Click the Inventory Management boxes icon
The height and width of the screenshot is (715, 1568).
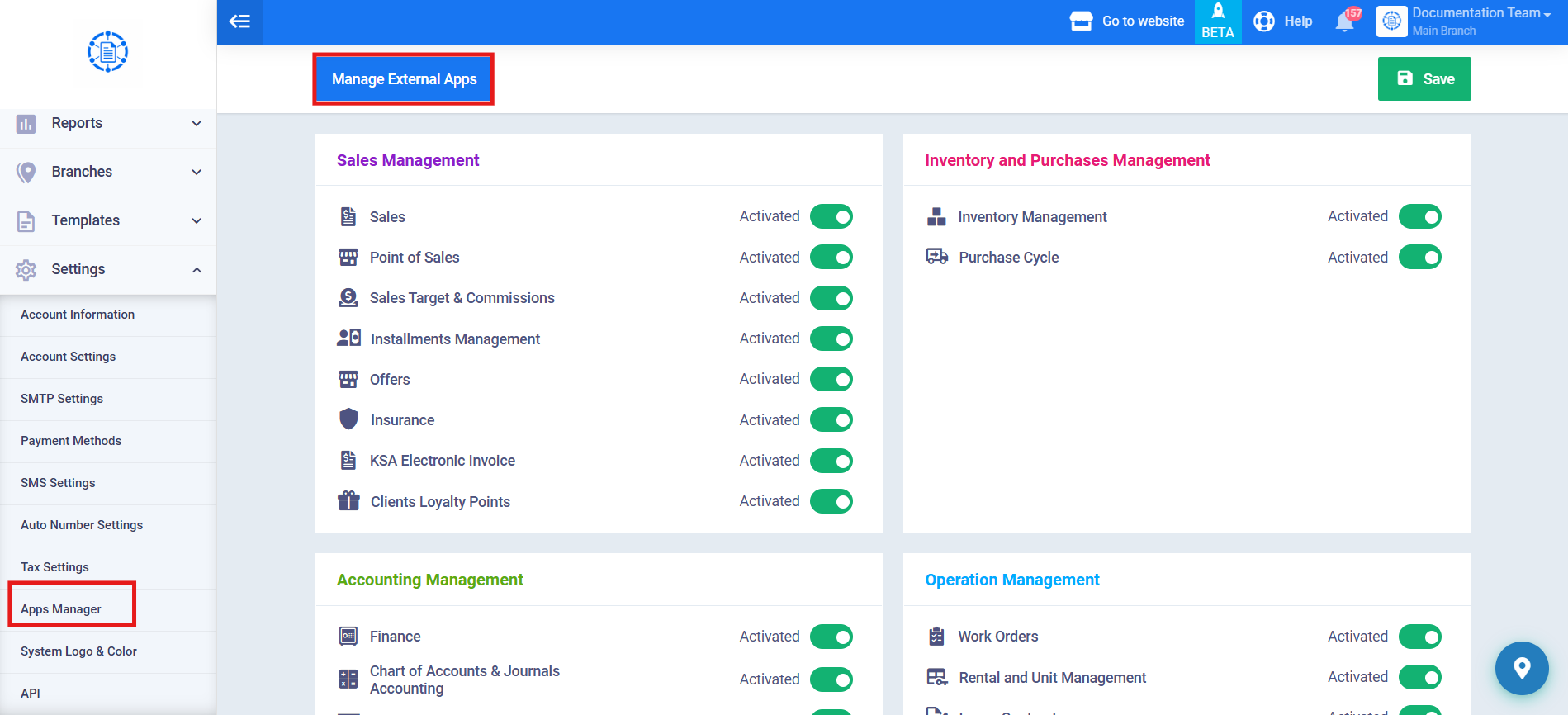coord(936,217)
